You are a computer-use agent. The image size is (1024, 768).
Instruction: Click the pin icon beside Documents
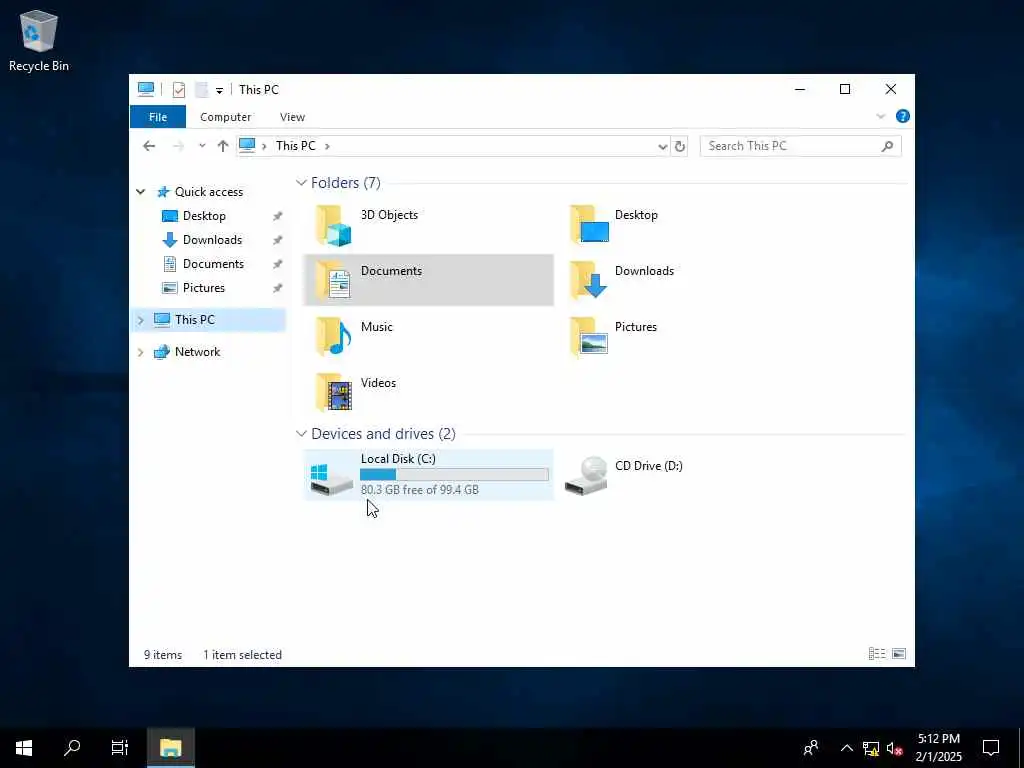[x=278, y=264]
